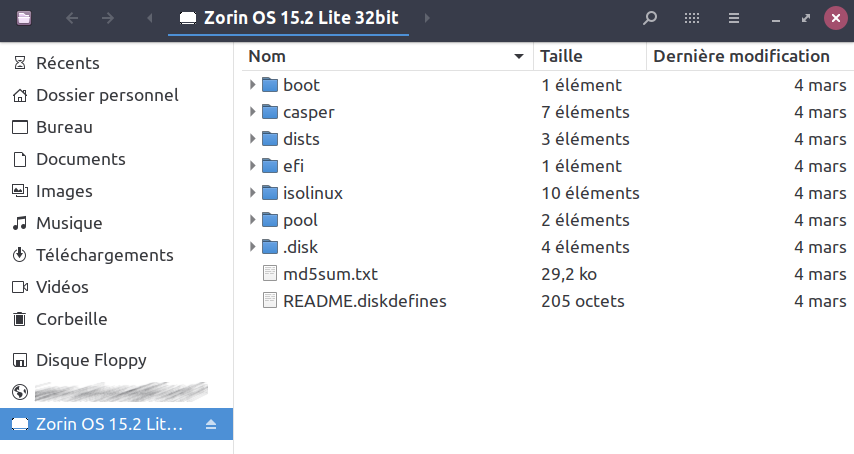Switch view with the grid view icon
Screen dimensions: 854x454
click(691, 18)
